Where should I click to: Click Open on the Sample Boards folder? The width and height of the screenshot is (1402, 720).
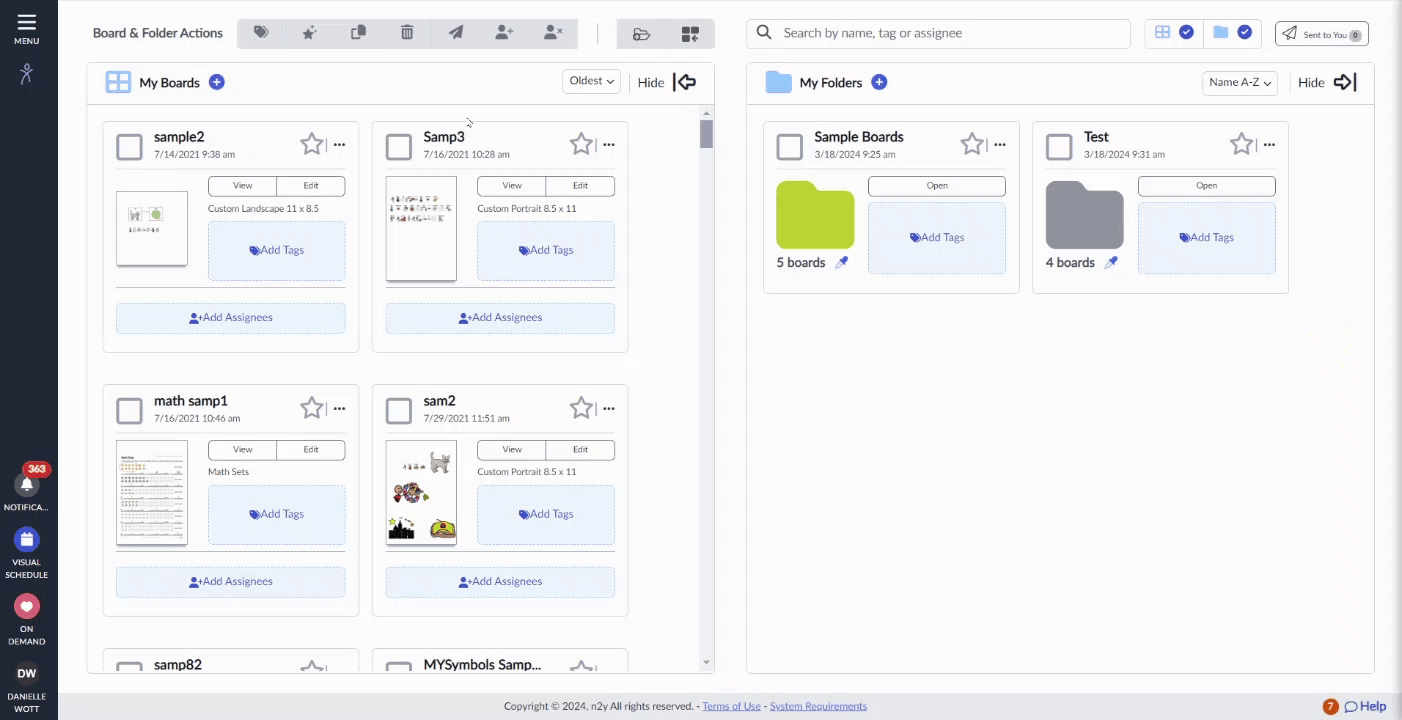tap(937, 186)
